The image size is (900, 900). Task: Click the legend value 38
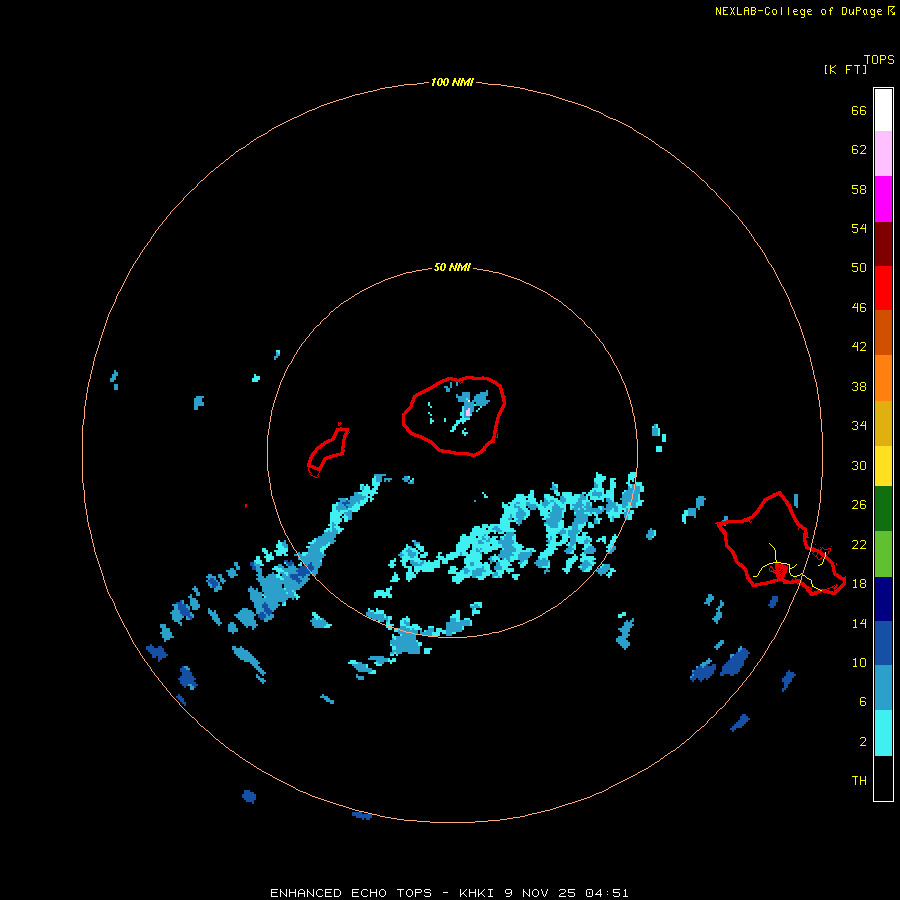859,387
